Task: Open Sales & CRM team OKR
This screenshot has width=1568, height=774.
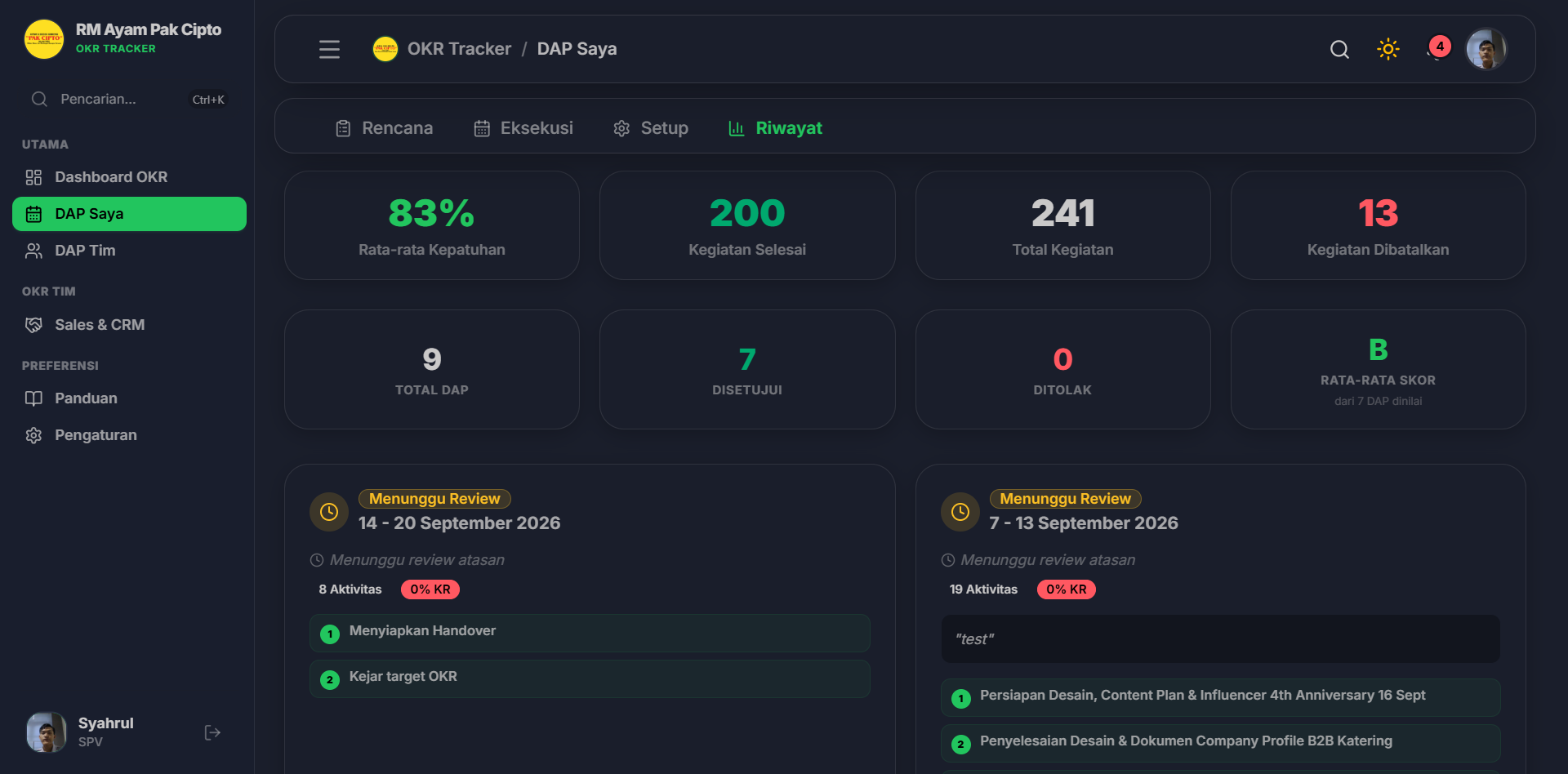Action: (129, 325)
